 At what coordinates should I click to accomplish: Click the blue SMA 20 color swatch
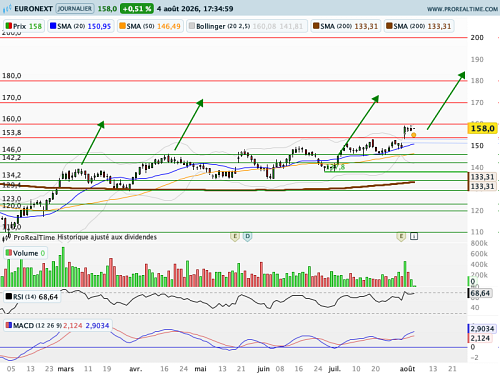coord(53,26)
